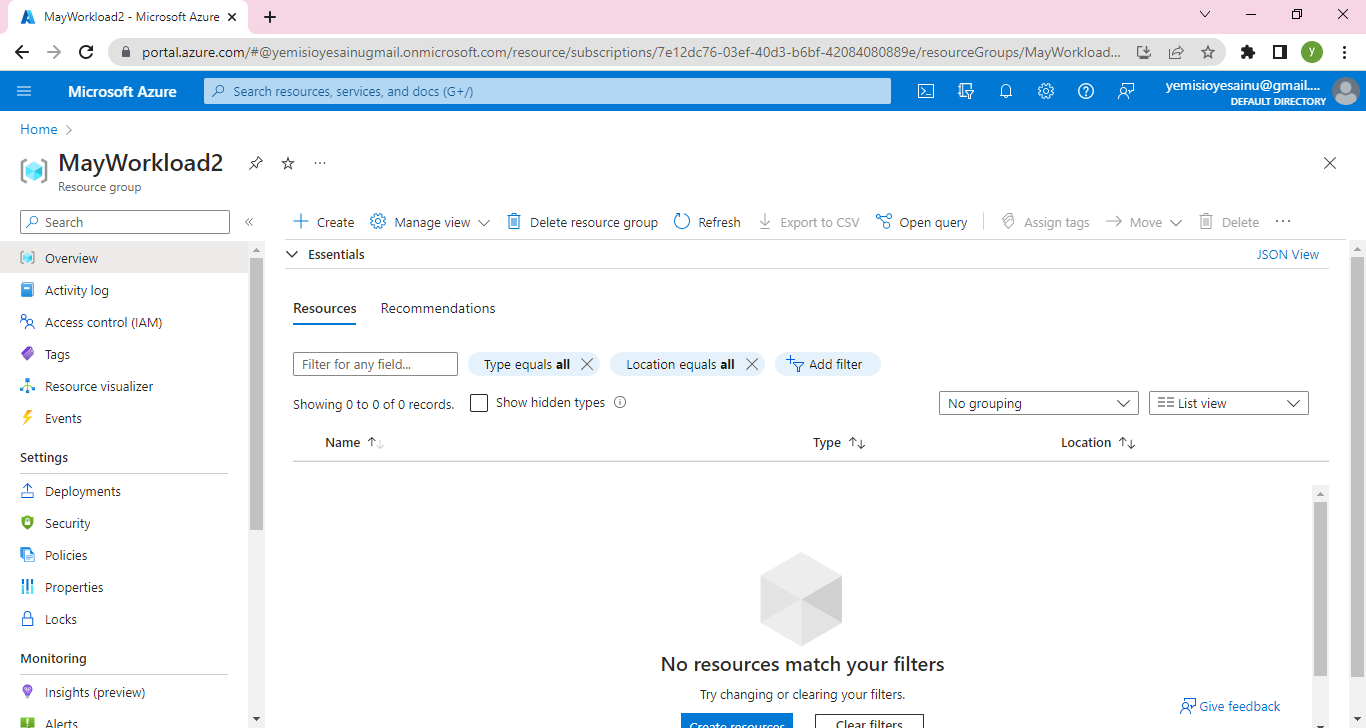
Task: Sort resources by Name column
Action: click(x=354, y=442)
